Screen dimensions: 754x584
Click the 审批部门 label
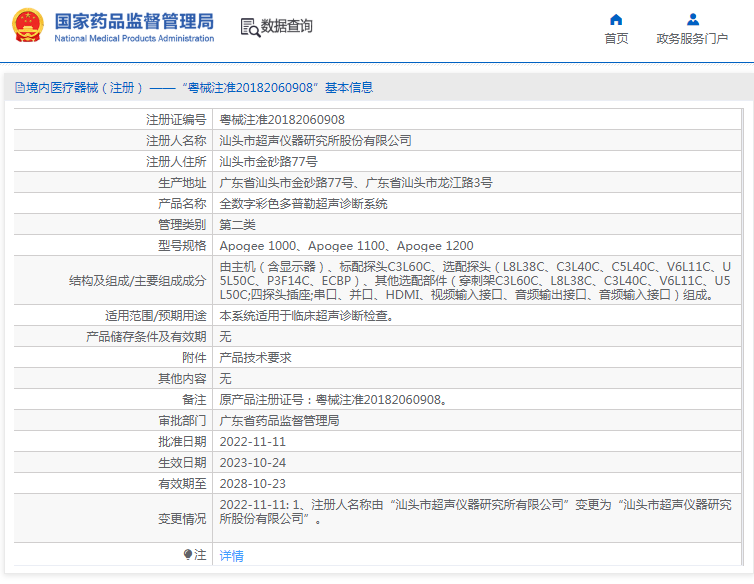point(182,420)
